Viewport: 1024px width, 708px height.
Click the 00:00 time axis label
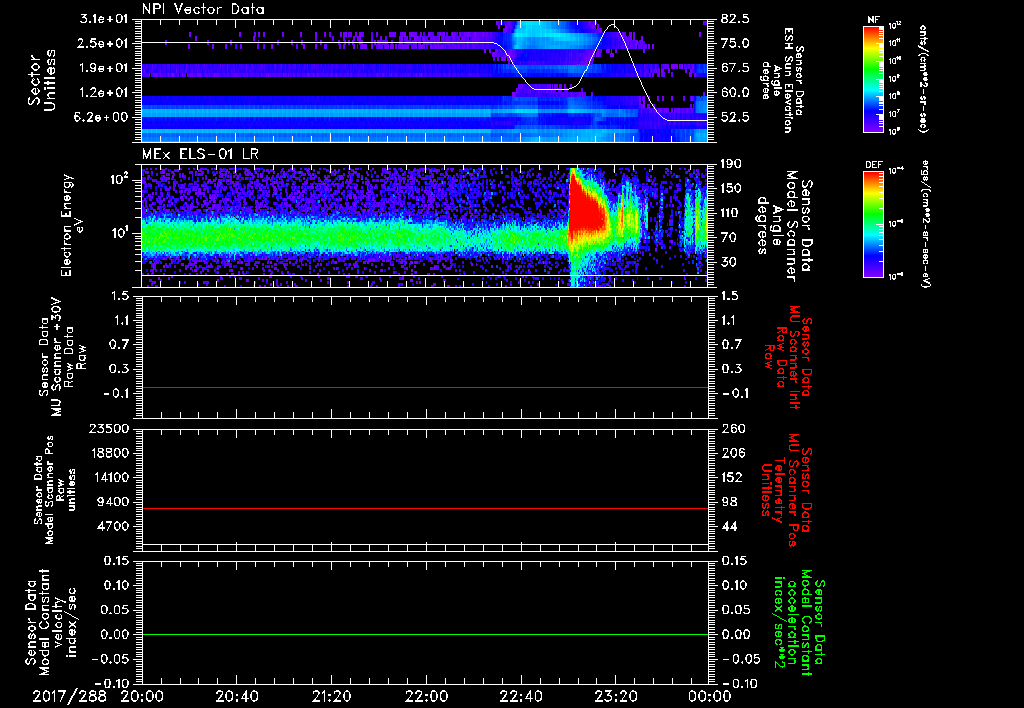[x=710, y=696]
